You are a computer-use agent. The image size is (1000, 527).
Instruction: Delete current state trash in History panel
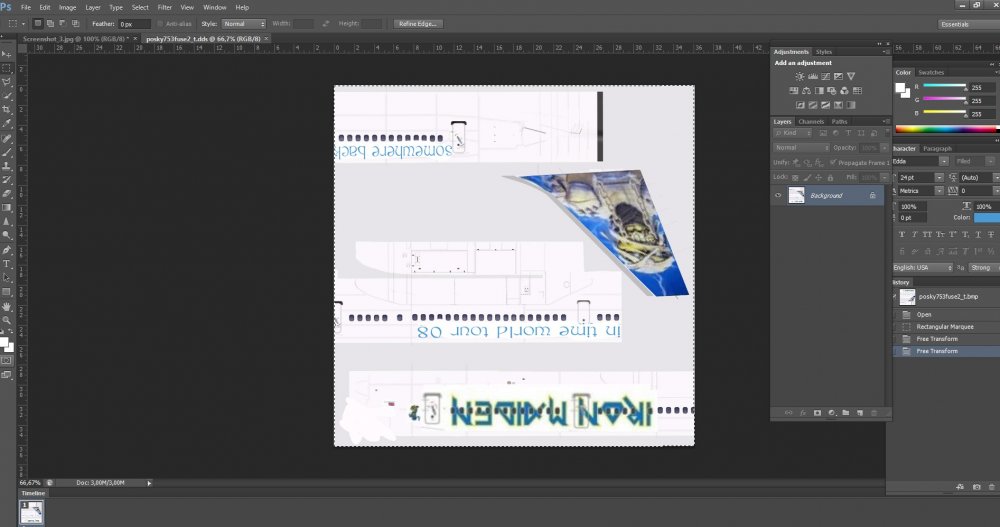(x=991, y=487)
